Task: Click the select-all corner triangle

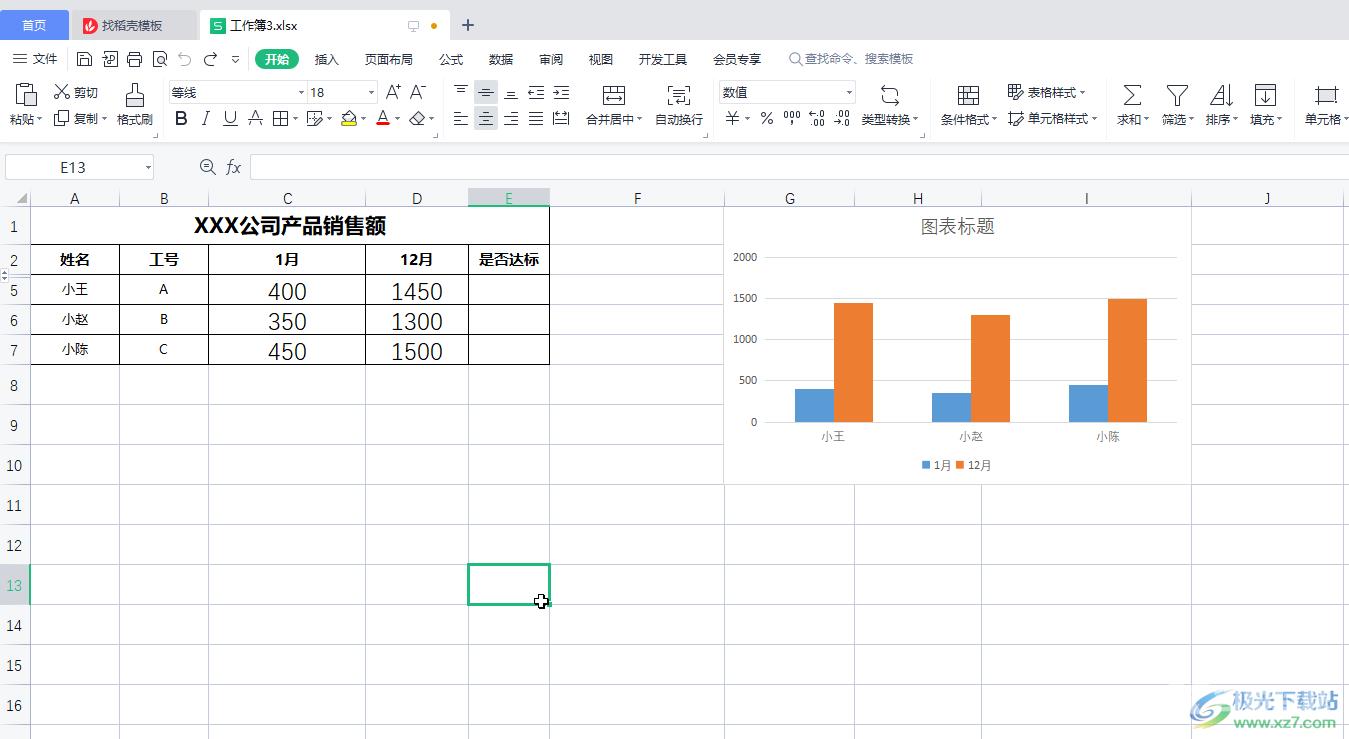Action: pyautogui.click(x=21, y=198)
